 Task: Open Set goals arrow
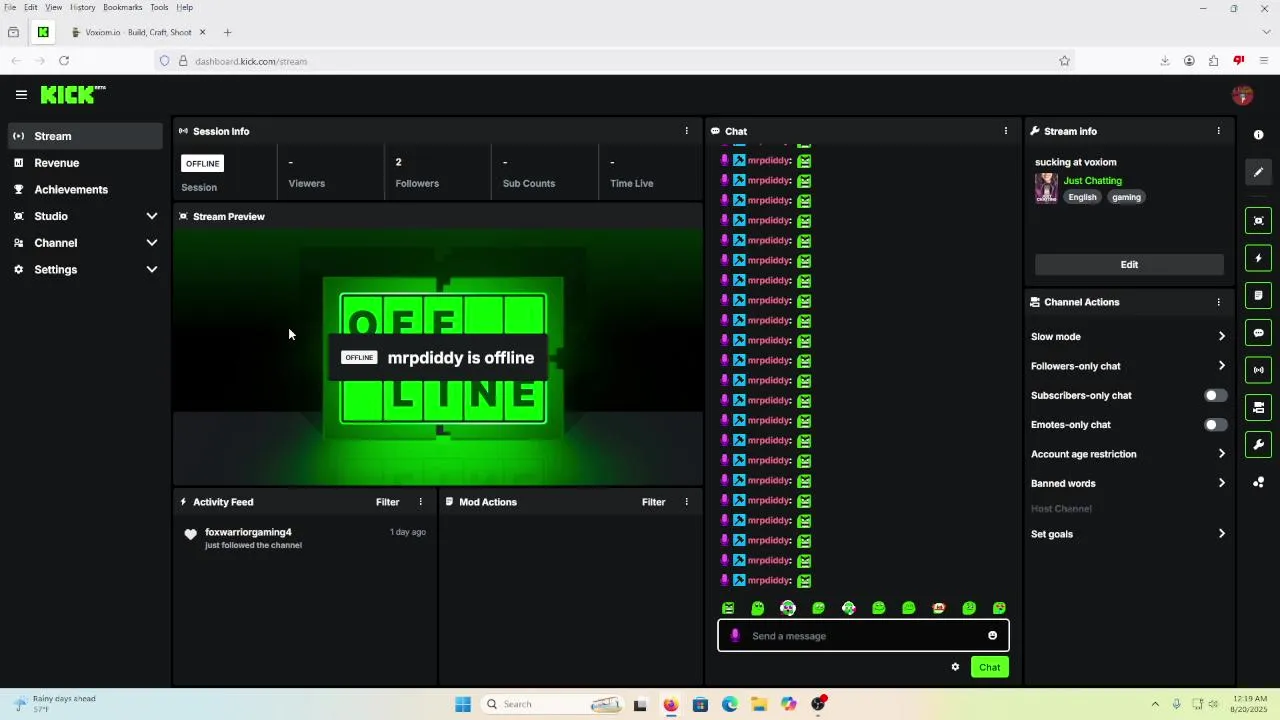1221,534
